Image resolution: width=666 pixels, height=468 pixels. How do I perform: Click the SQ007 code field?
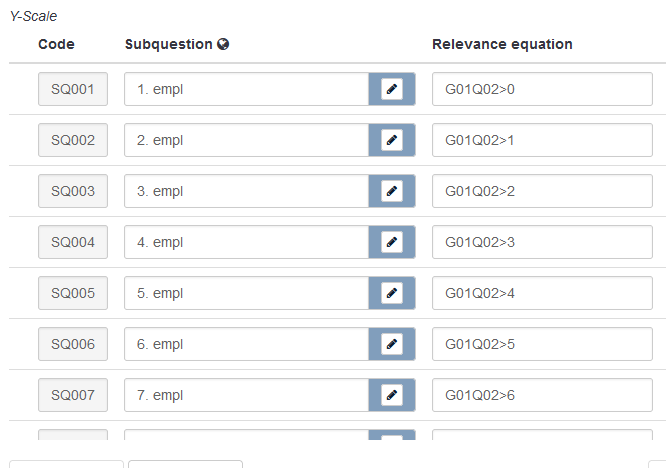click(x=73, y=396)
